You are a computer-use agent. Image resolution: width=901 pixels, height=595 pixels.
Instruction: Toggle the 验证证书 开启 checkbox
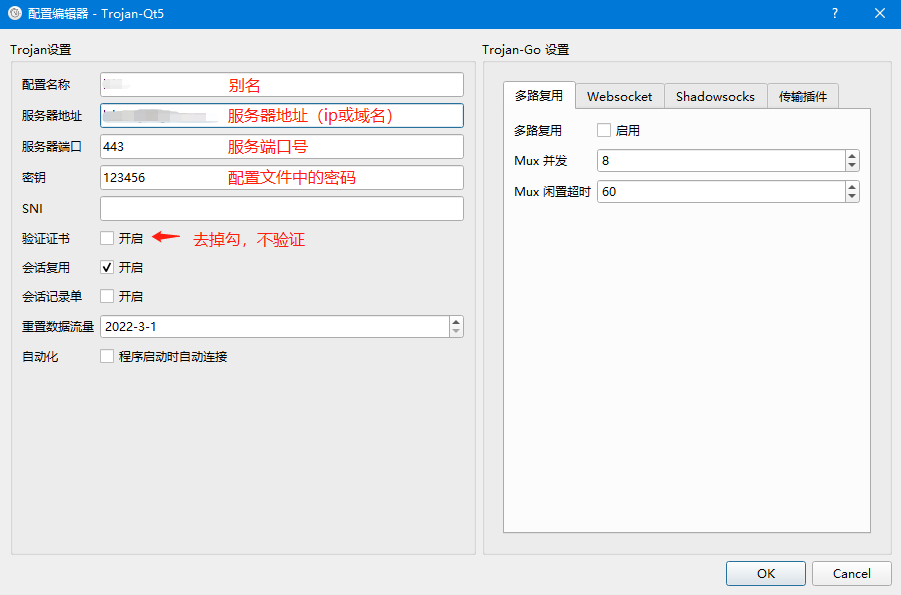107,238
